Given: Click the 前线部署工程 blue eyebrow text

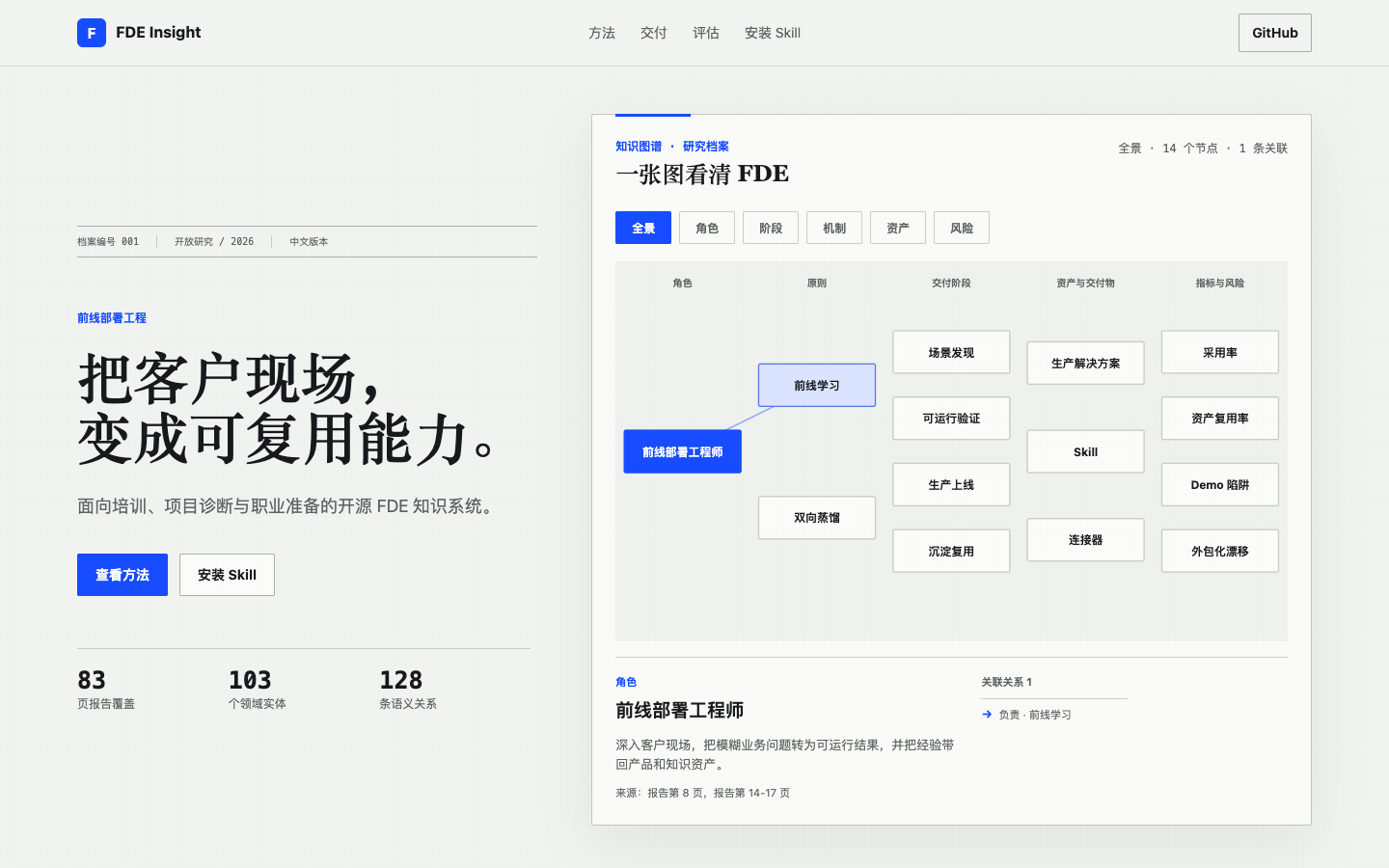Looking at the screenshot, I should 112,318.
